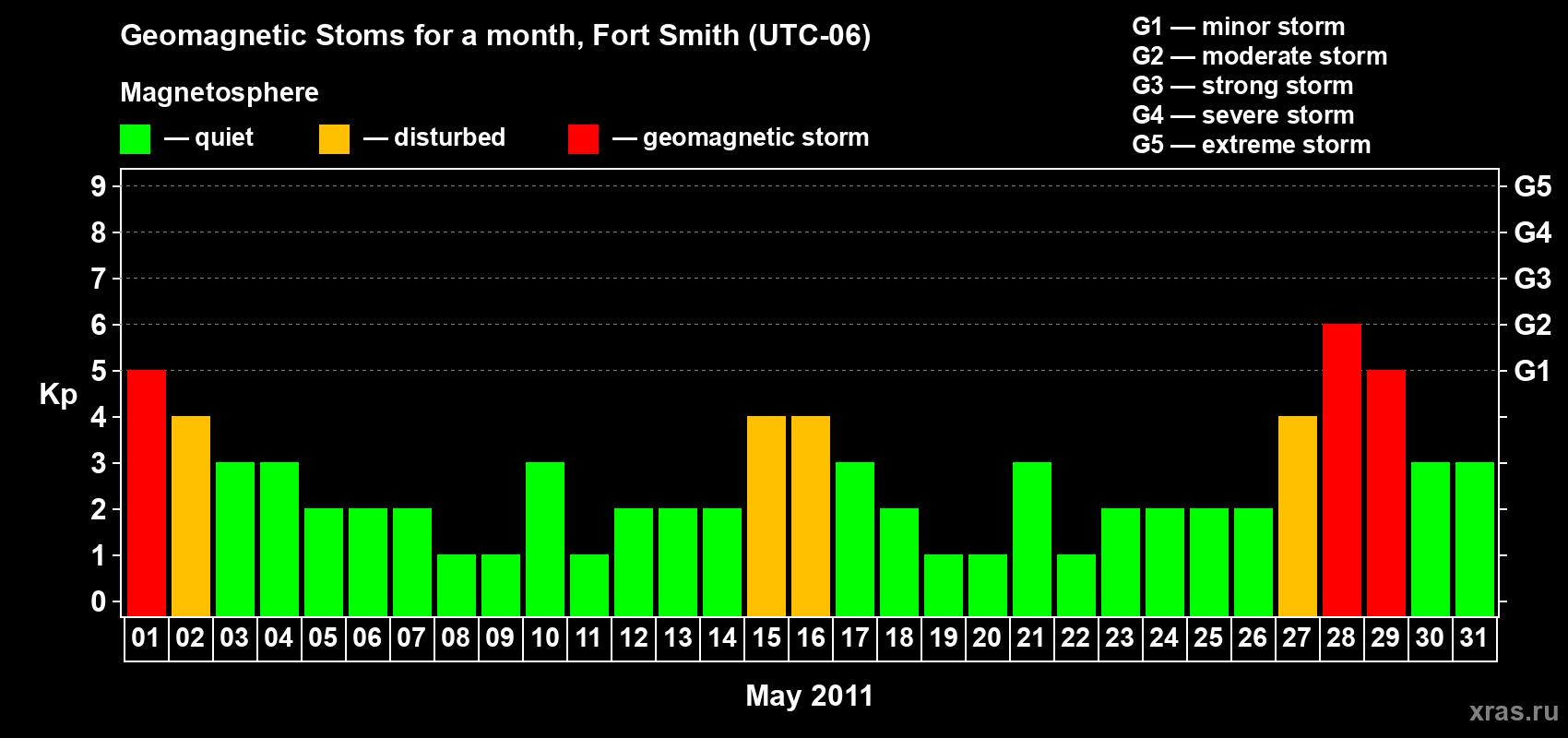1568x738 pixels.
Task: Click the Kp axis value 9
Action: 99,186
